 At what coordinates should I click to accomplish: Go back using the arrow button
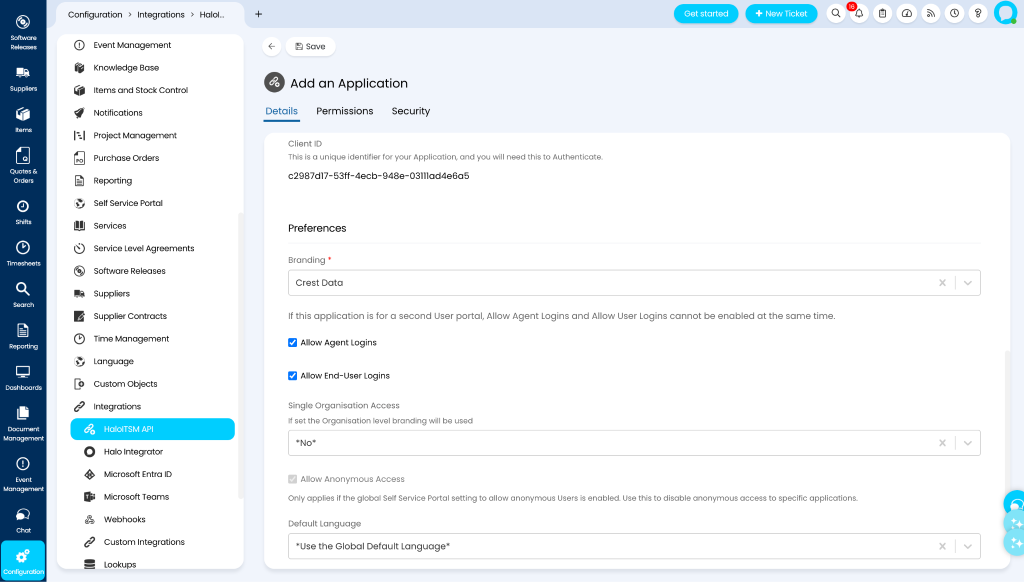(272, 46)
